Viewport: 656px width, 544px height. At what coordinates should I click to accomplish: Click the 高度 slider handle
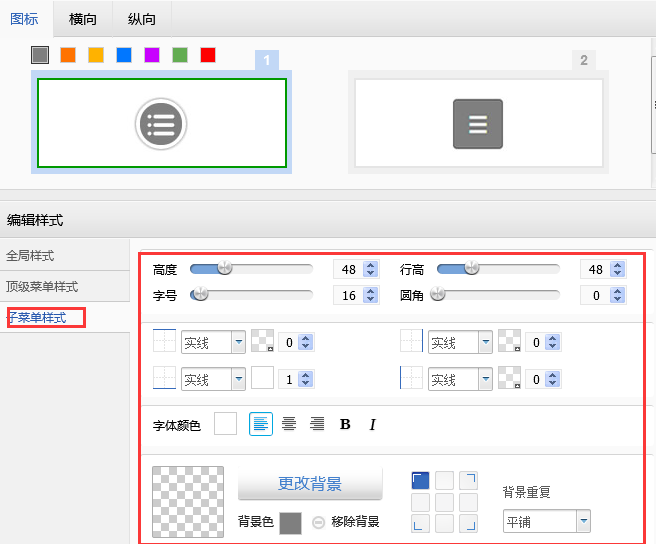225,268
